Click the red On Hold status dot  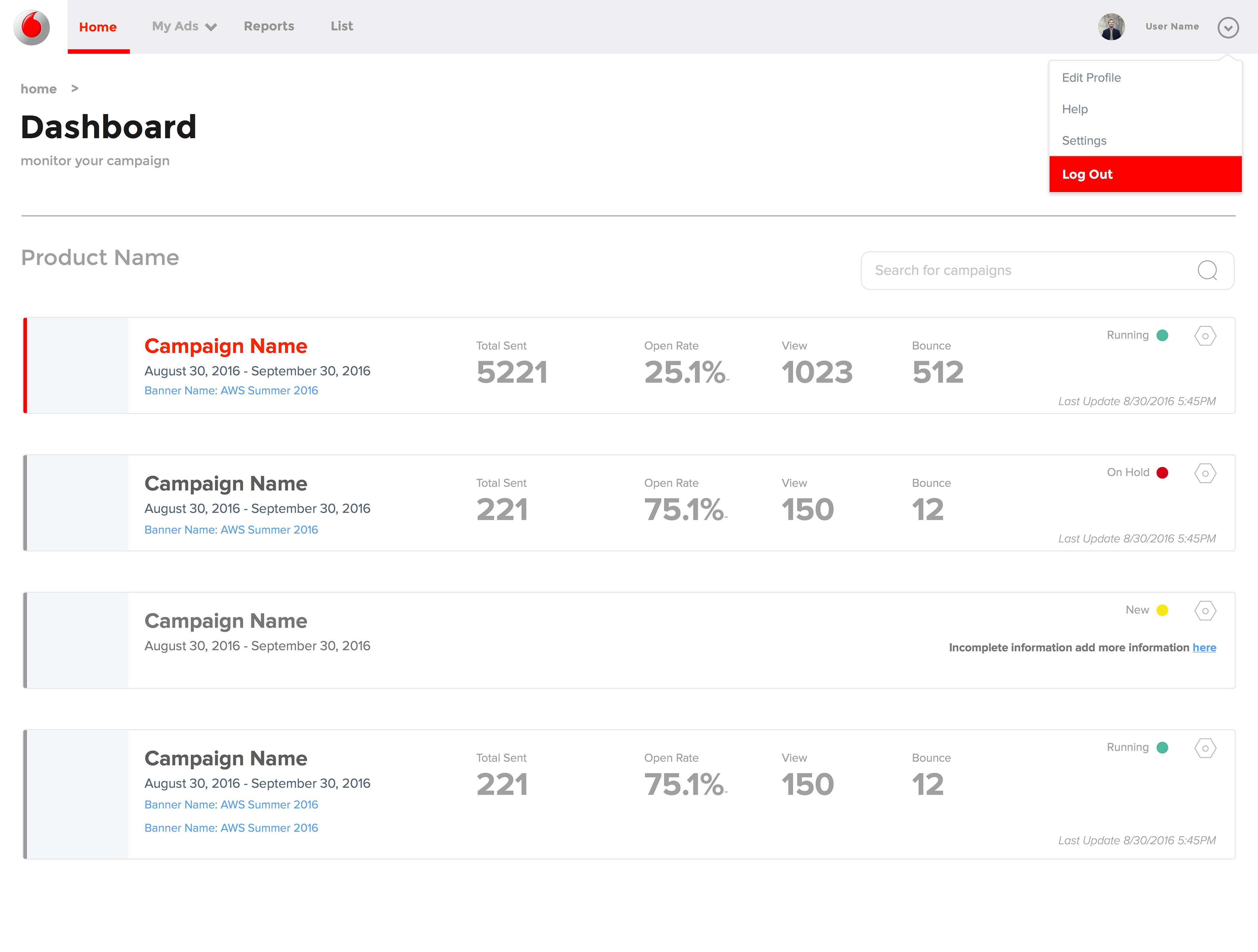pos(1162,473)
